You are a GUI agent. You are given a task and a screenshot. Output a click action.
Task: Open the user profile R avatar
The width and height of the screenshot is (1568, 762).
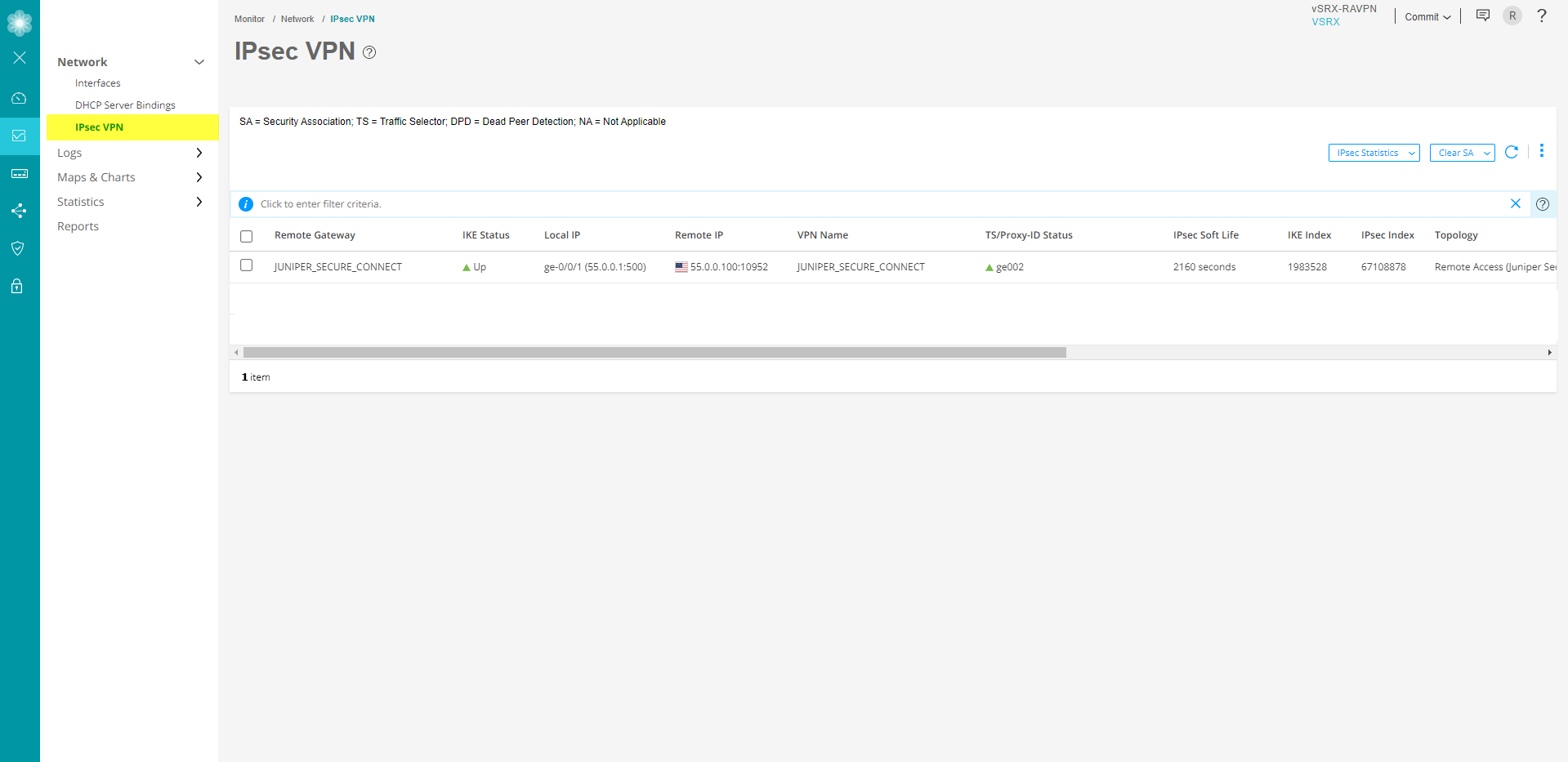[1512, 16]
